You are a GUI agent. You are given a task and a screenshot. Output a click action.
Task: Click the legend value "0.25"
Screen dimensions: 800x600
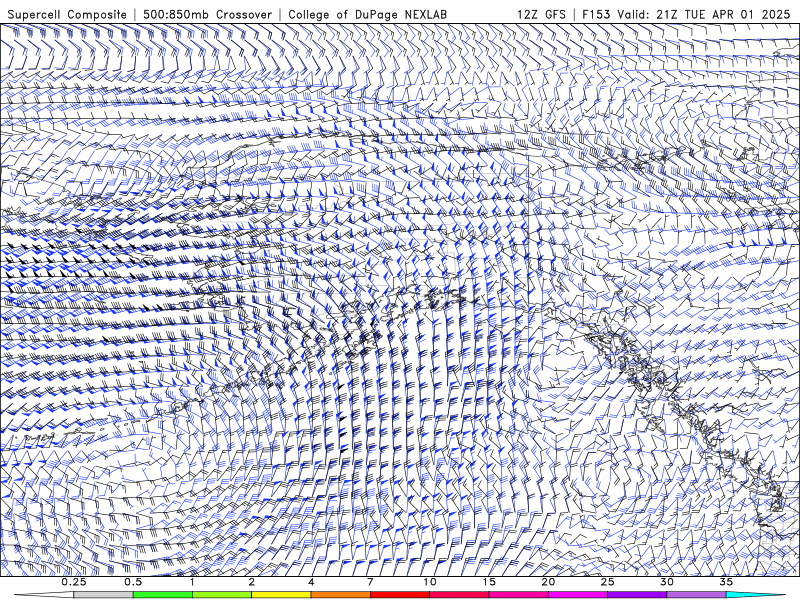74,582
